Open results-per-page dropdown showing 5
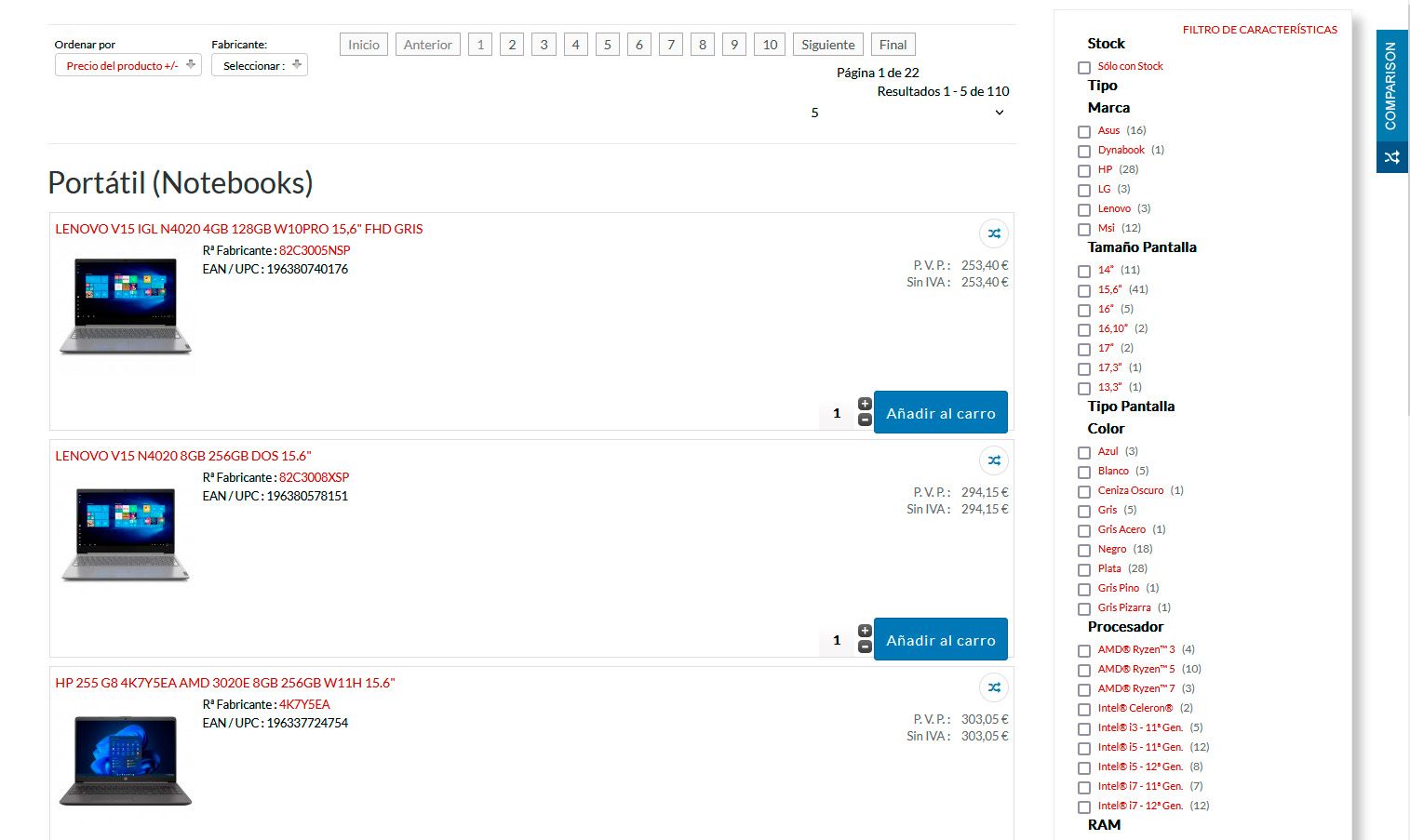This screenshot has width=1410, height=840. (906, 113)
